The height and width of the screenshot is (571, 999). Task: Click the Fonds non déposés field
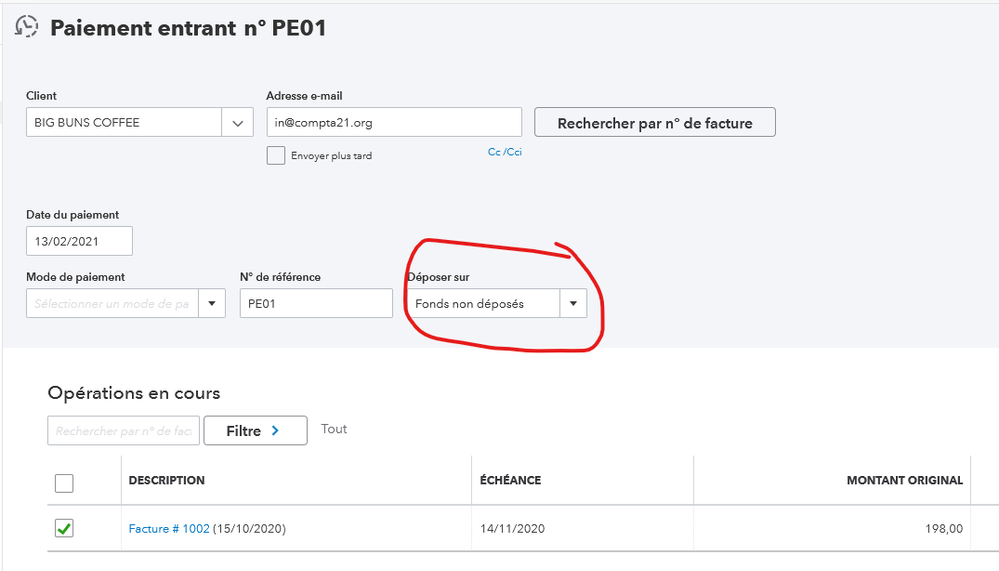[x=483, y=303]
